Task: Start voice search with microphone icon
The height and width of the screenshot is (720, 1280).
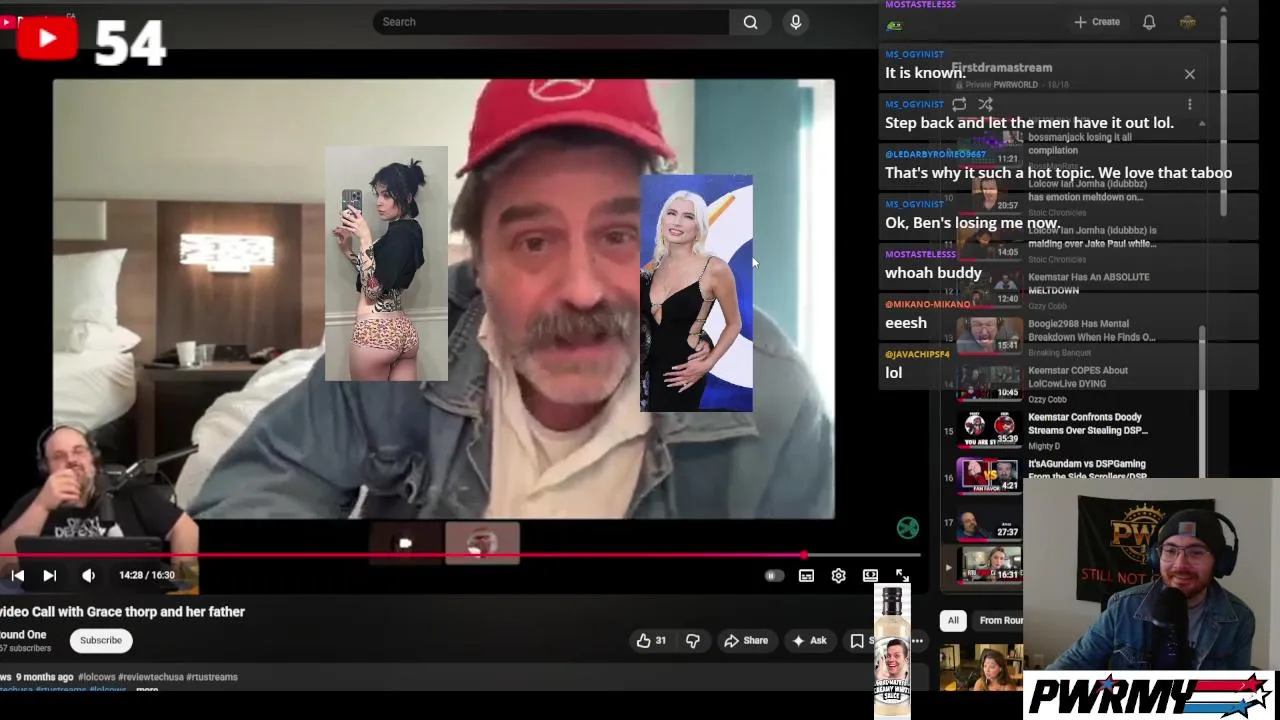Action: point(796,22)
